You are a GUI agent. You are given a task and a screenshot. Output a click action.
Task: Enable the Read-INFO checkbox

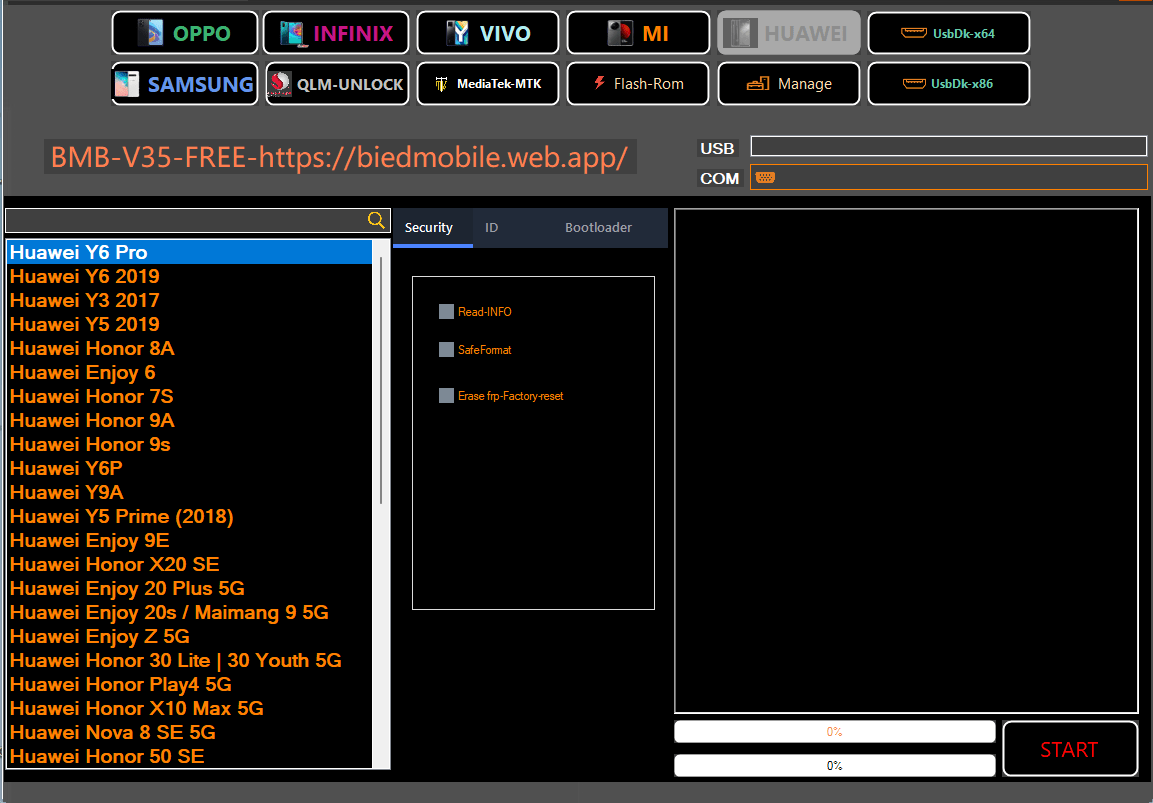(445, 311)
